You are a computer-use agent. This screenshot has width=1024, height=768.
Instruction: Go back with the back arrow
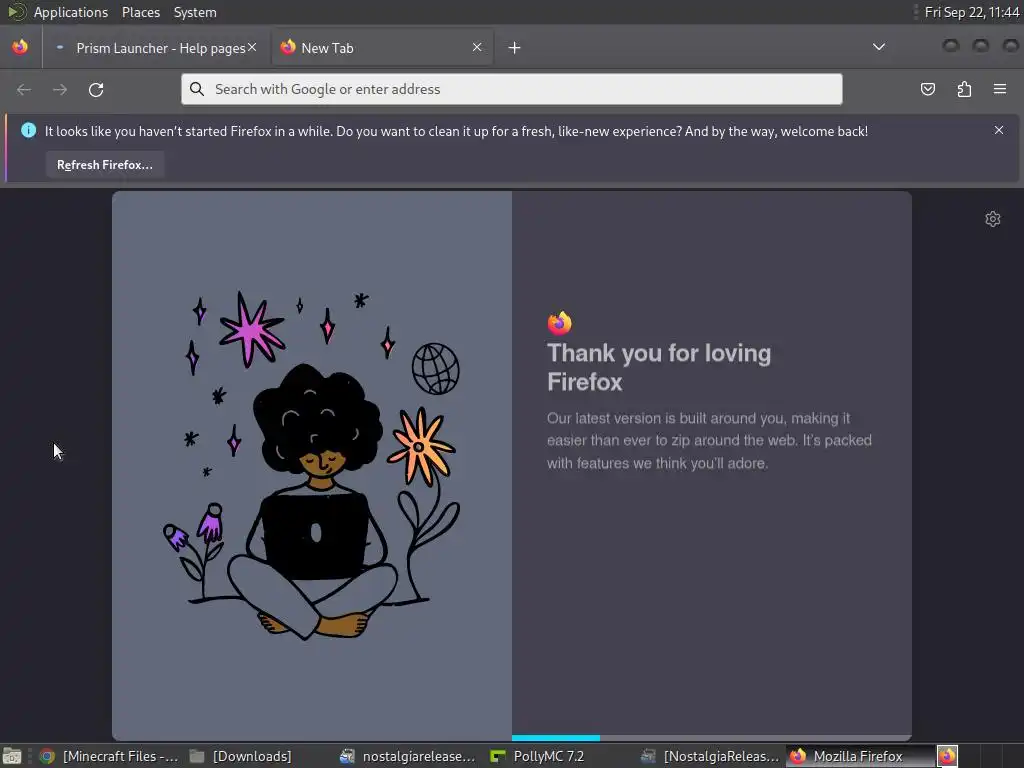(24, 89)
